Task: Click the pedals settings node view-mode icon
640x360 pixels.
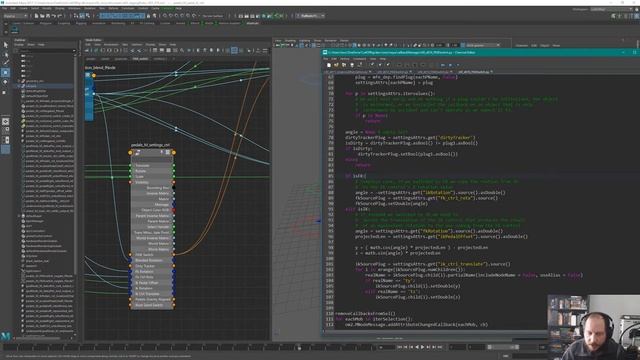Action: [167, 152]
